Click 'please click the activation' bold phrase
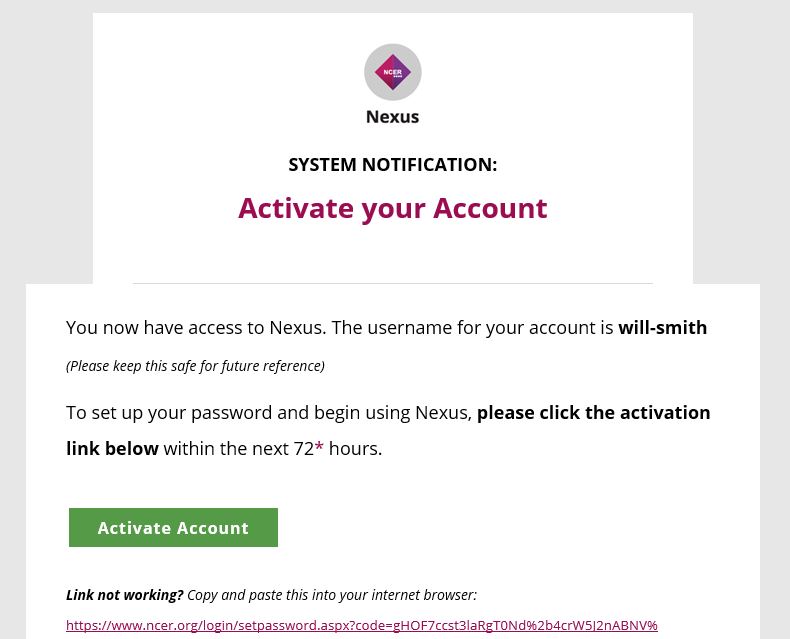This screenshot has width=790, height=639. point(593,413)
